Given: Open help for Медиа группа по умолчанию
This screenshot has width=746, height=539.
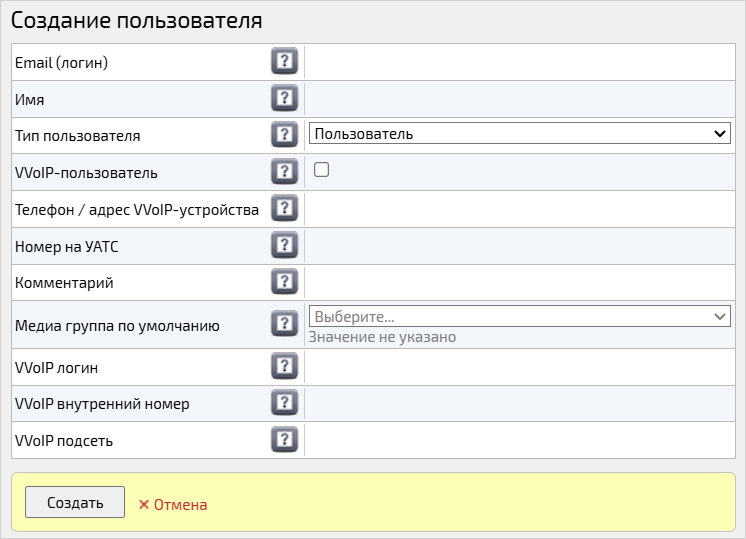Looking at the screenshot, I should [x=285, y=324].
